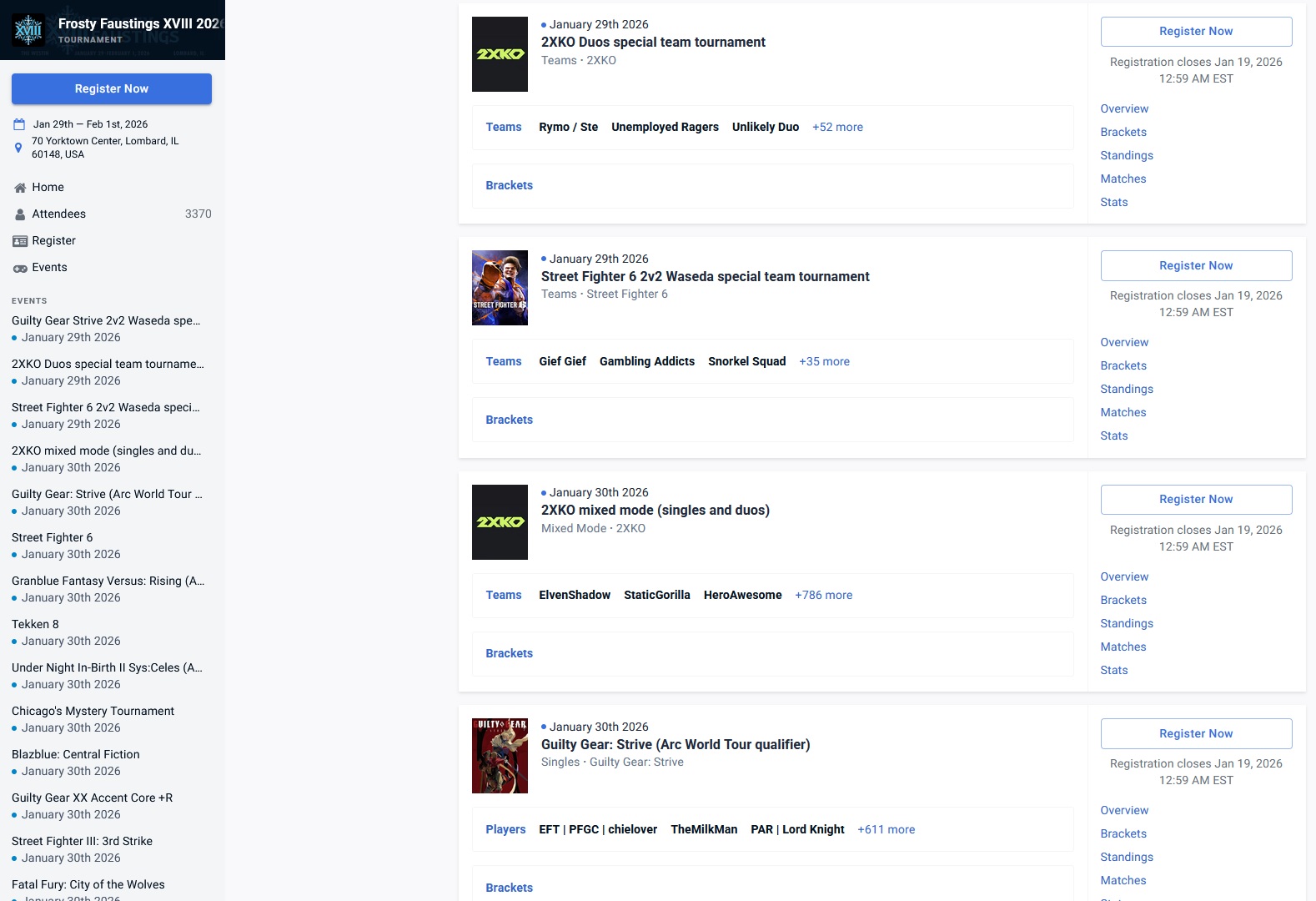This screenshot has height=901, width=1316.
Task: Open Matches for Street Fighter 6 2v2 event
Action: tap(1123, 413)
